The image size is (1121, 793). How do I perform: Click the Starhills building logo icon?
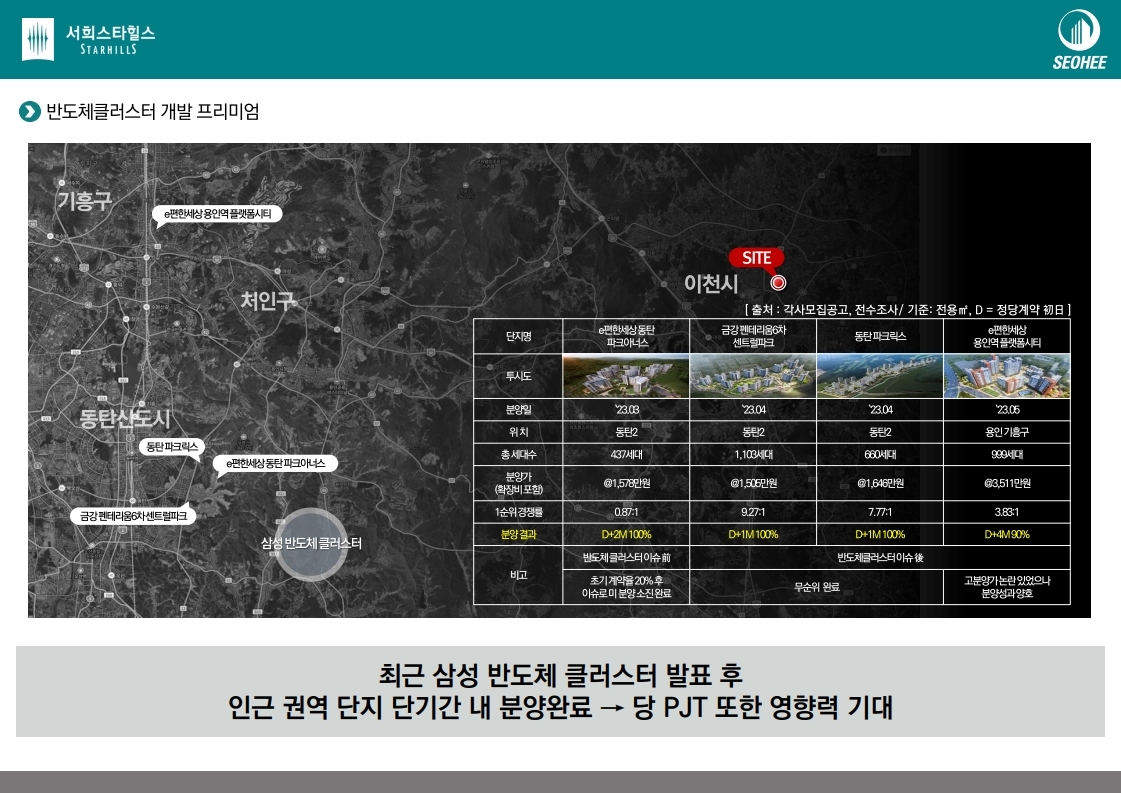point(38,39)
